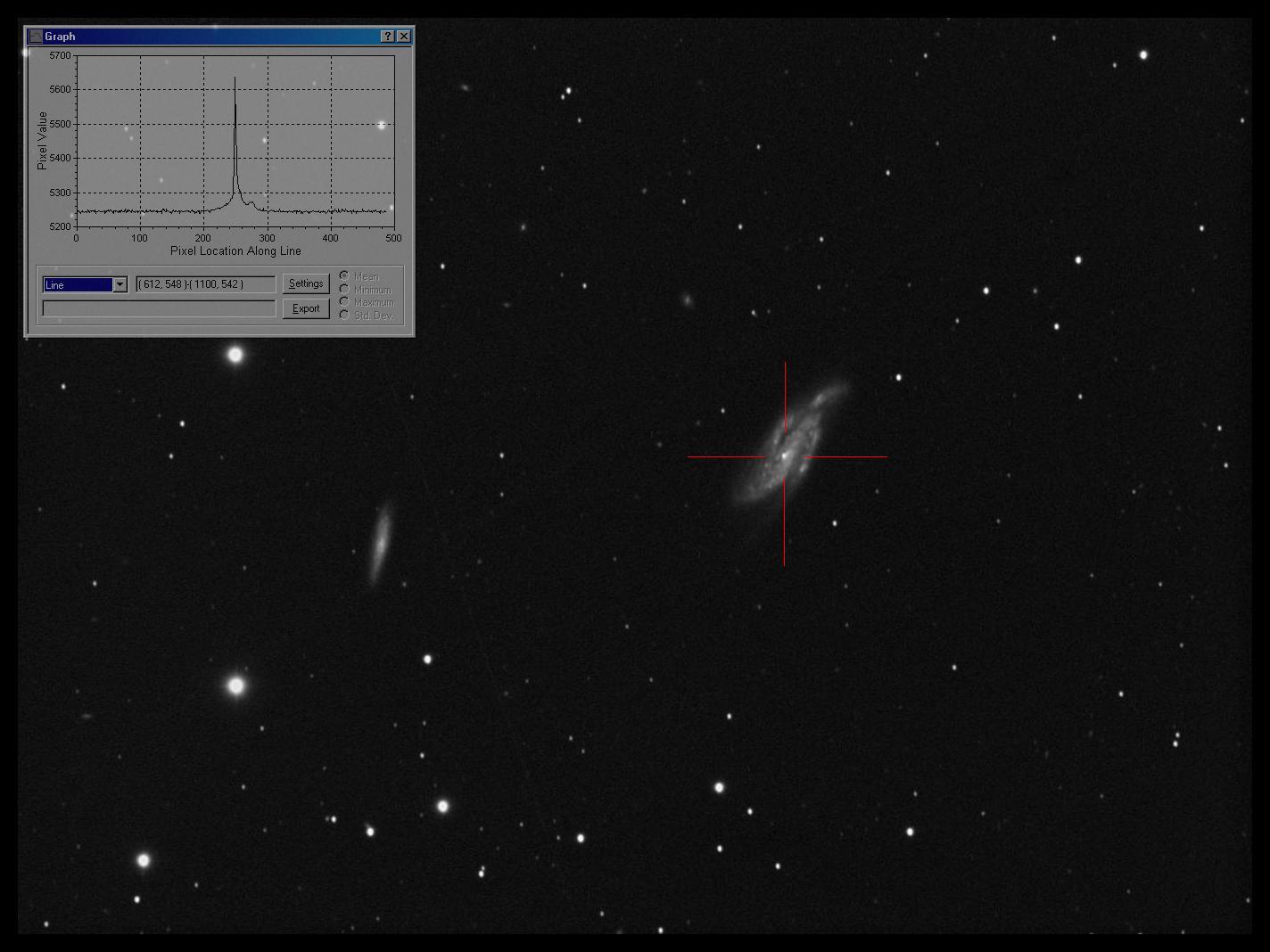Close the Graph dialog window
Screen dimensions: 1270x952
tap(404, 37)
